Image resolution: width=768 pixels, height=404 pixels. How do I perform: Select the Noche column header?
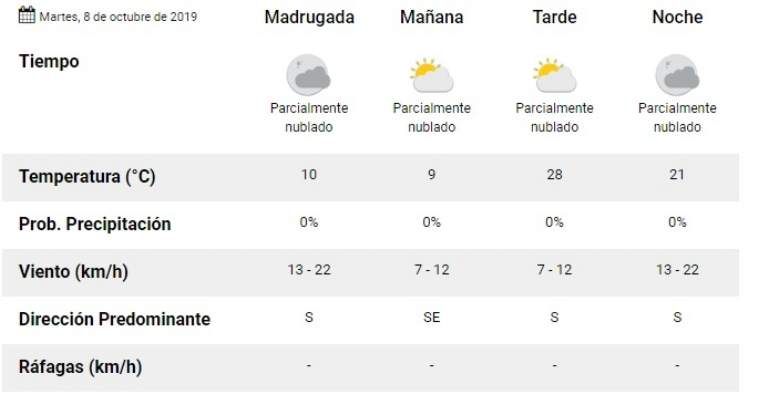pyautogui.click(x=677, y=17)
